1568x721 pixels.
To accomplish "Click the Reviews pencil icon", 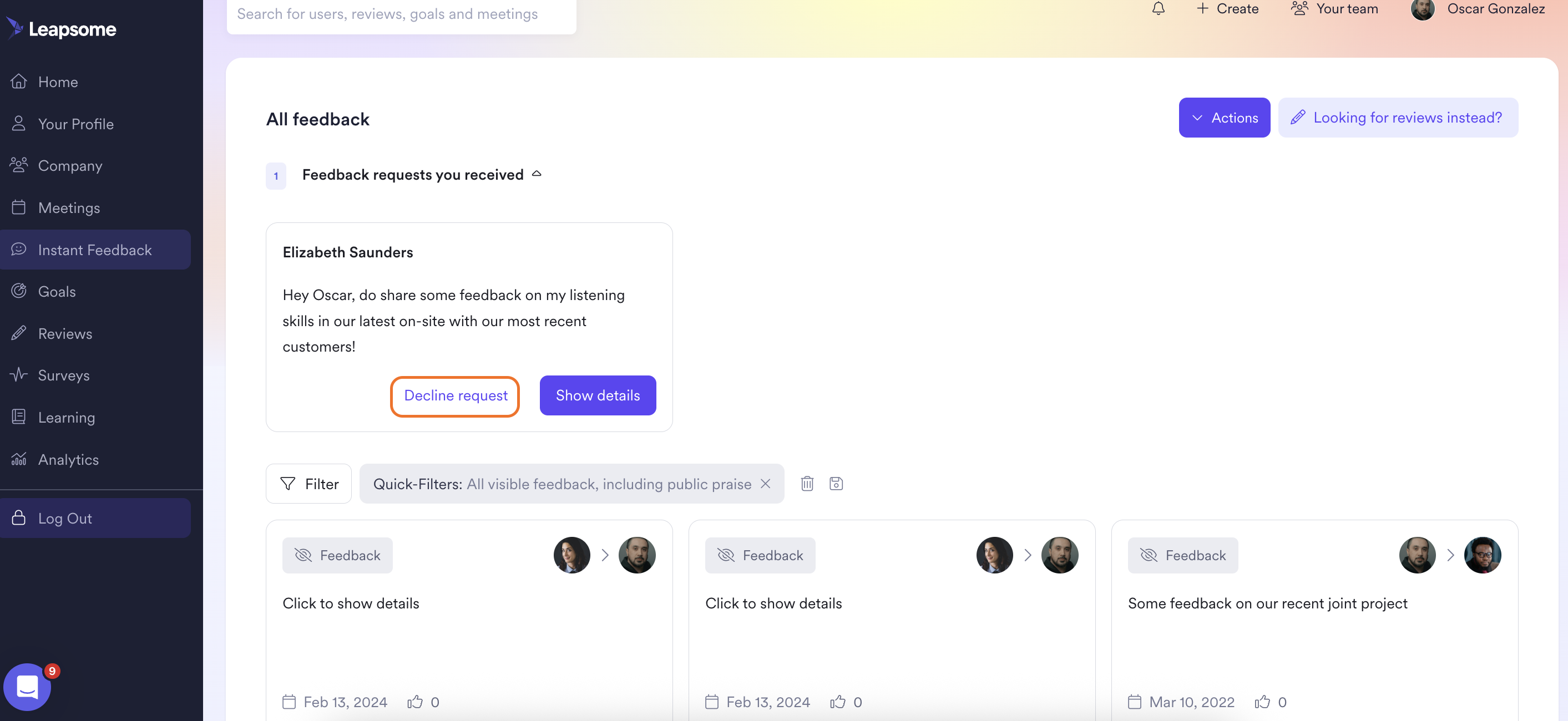I will 19,333.
